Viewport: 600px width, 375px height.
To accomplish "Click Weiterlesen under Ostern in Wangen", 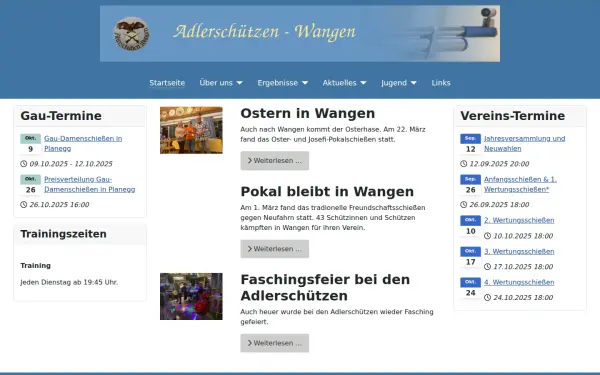I will point(275,161).
